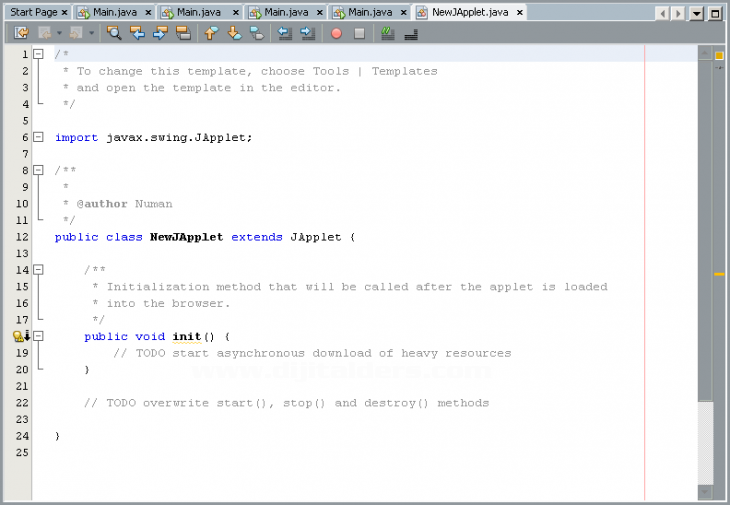Click the vertical scrollbar thumb
730x505 pixels.
click(x=705, y=230)
